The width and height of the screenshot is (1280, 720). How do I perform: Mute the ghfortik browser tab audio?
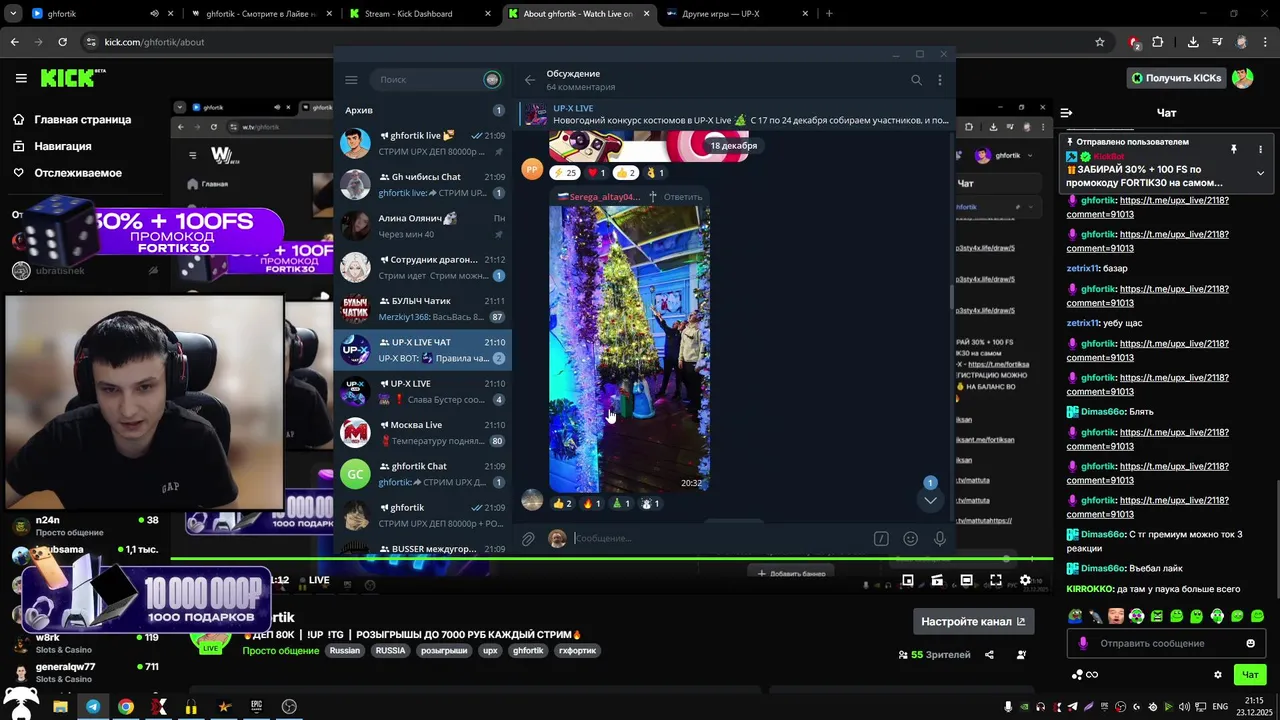point(154,14)
